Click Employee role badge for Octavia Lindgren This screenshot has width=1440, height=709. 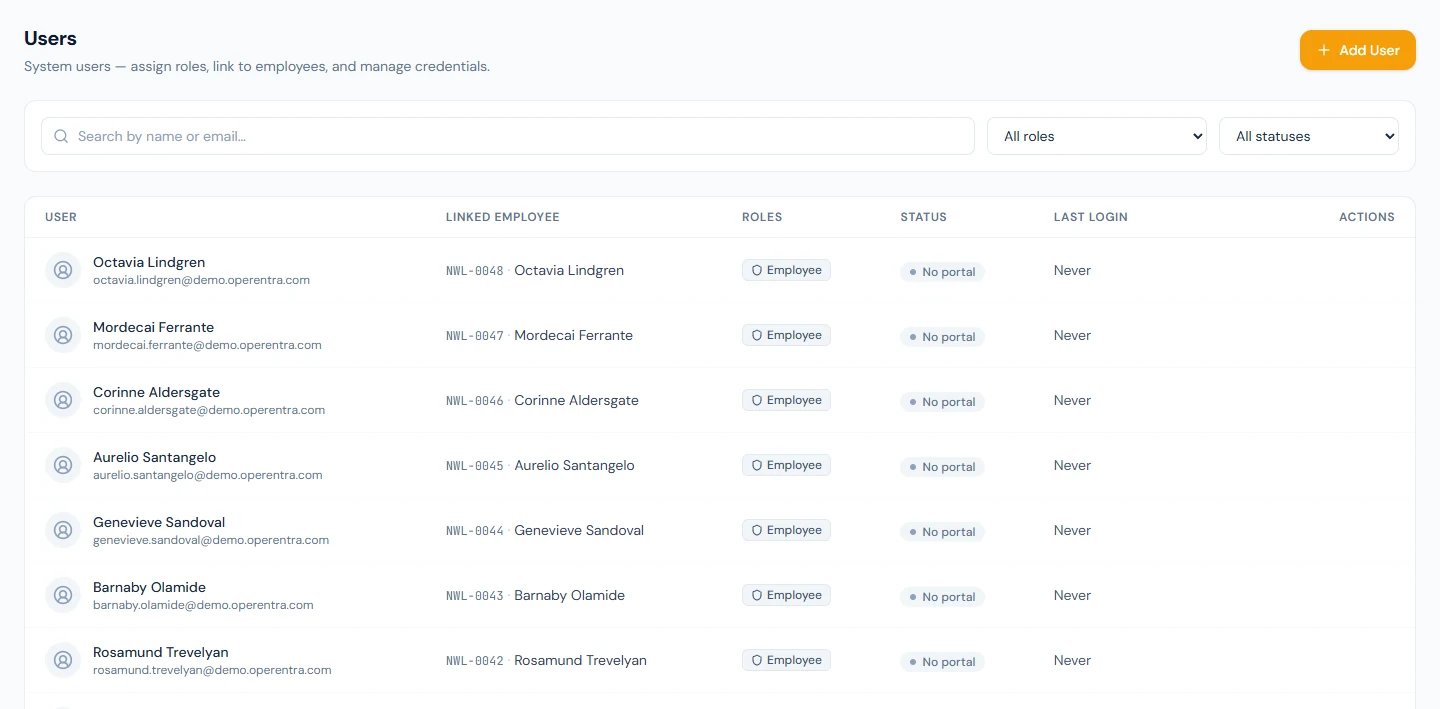[x=786, y=270]
